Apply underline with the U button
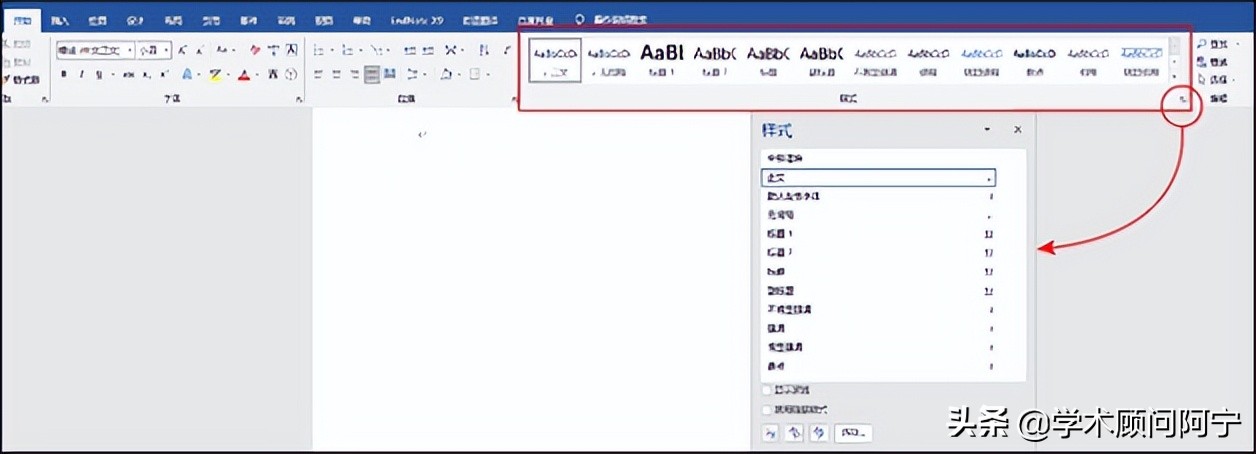This screenshot has width=1256, height=454. tap(99, 73)
